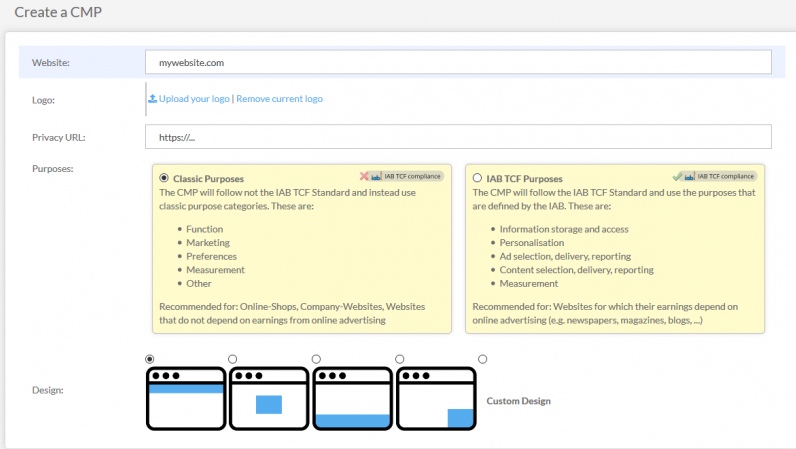Click the centered popup design layout icon
Screen dimensions: 796x449
tap(268, 398)
